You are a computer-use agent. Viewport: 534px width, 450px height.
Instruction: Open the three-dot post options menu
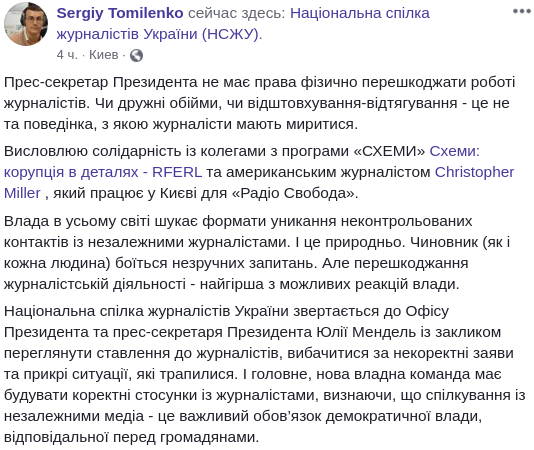(x=521, y=11)
